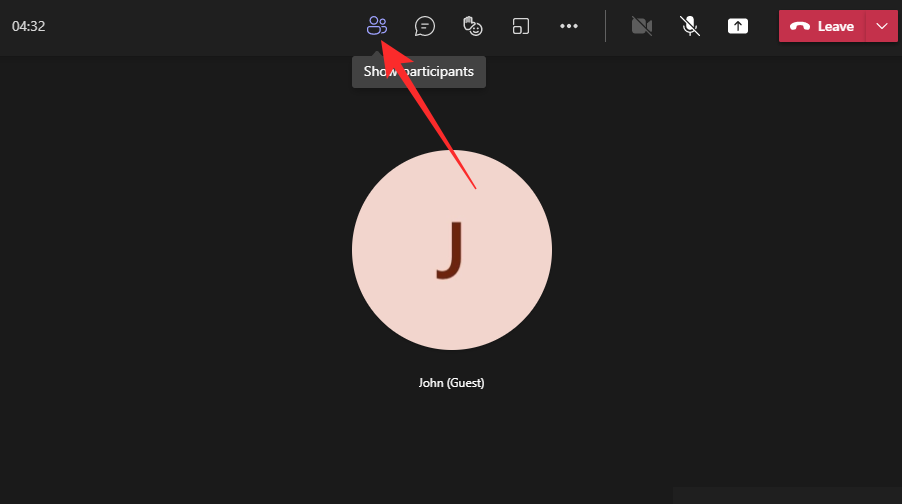Click the red phone handset icon

(799, 27)
